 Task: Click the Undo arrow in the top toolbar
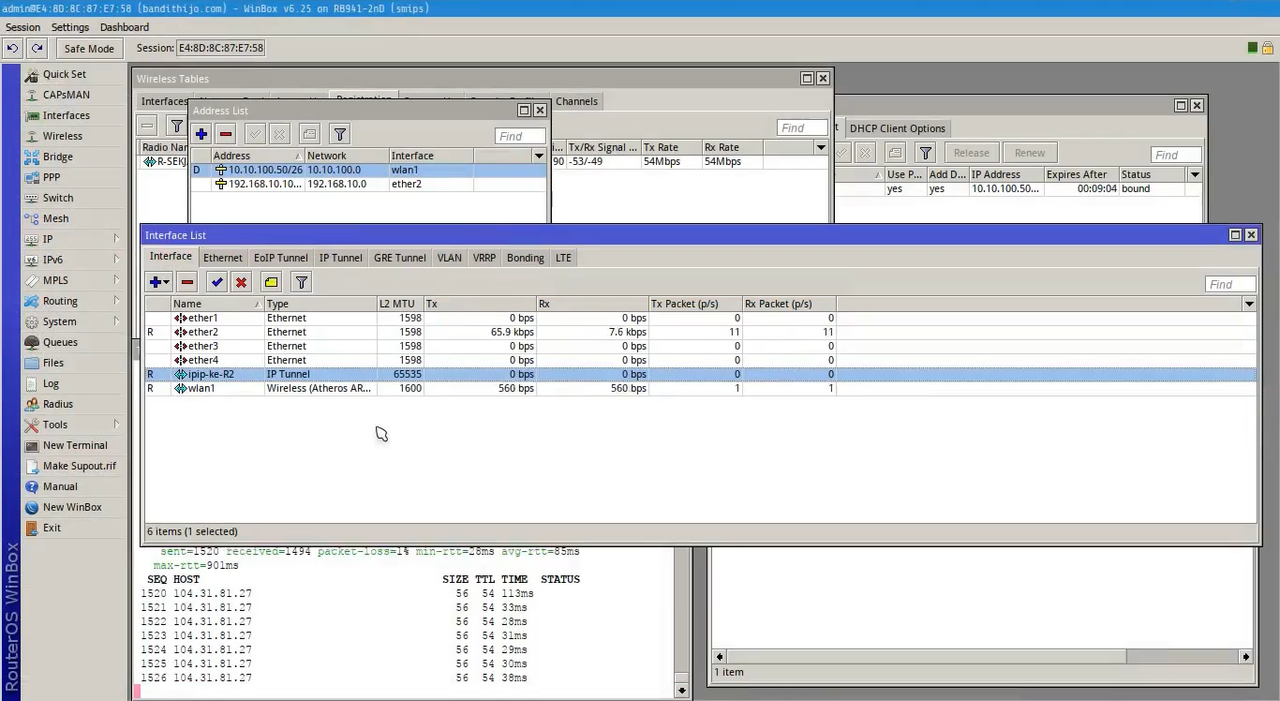[x=12, y=48]
